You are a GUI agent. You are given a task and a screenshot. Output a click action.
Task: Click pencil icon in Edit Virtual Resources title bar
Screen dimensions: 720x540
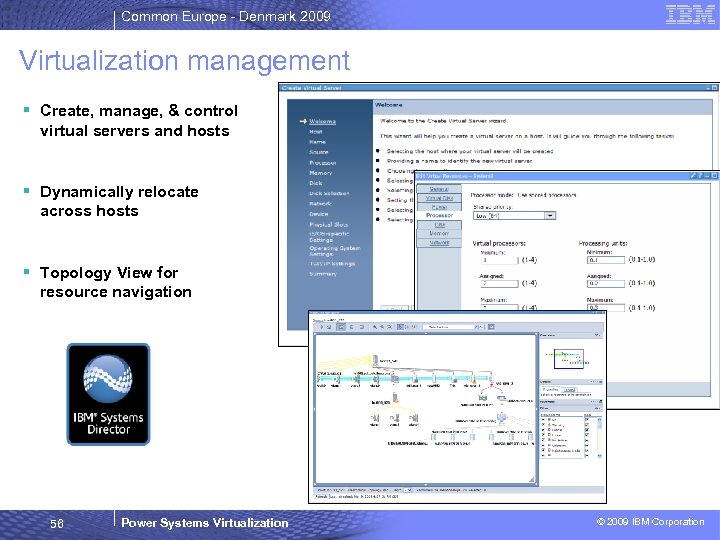pos(693,176)
